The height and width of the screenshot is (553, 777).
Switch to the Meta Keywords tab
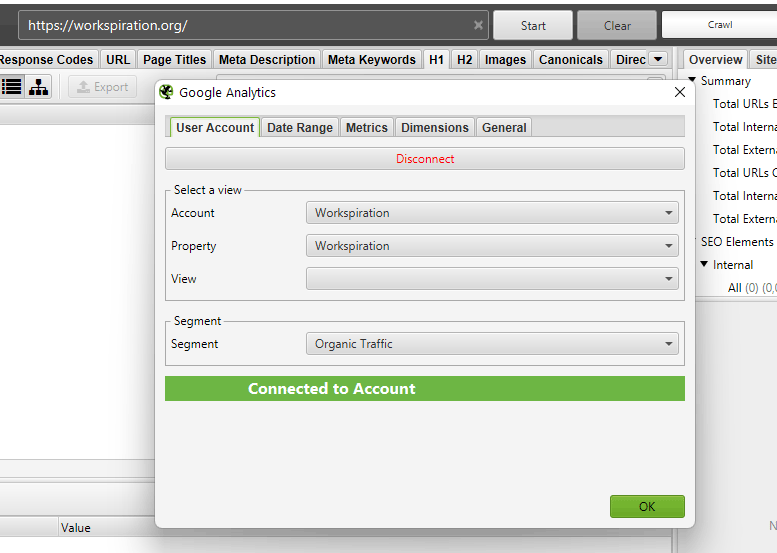click(x=372, y=59)
